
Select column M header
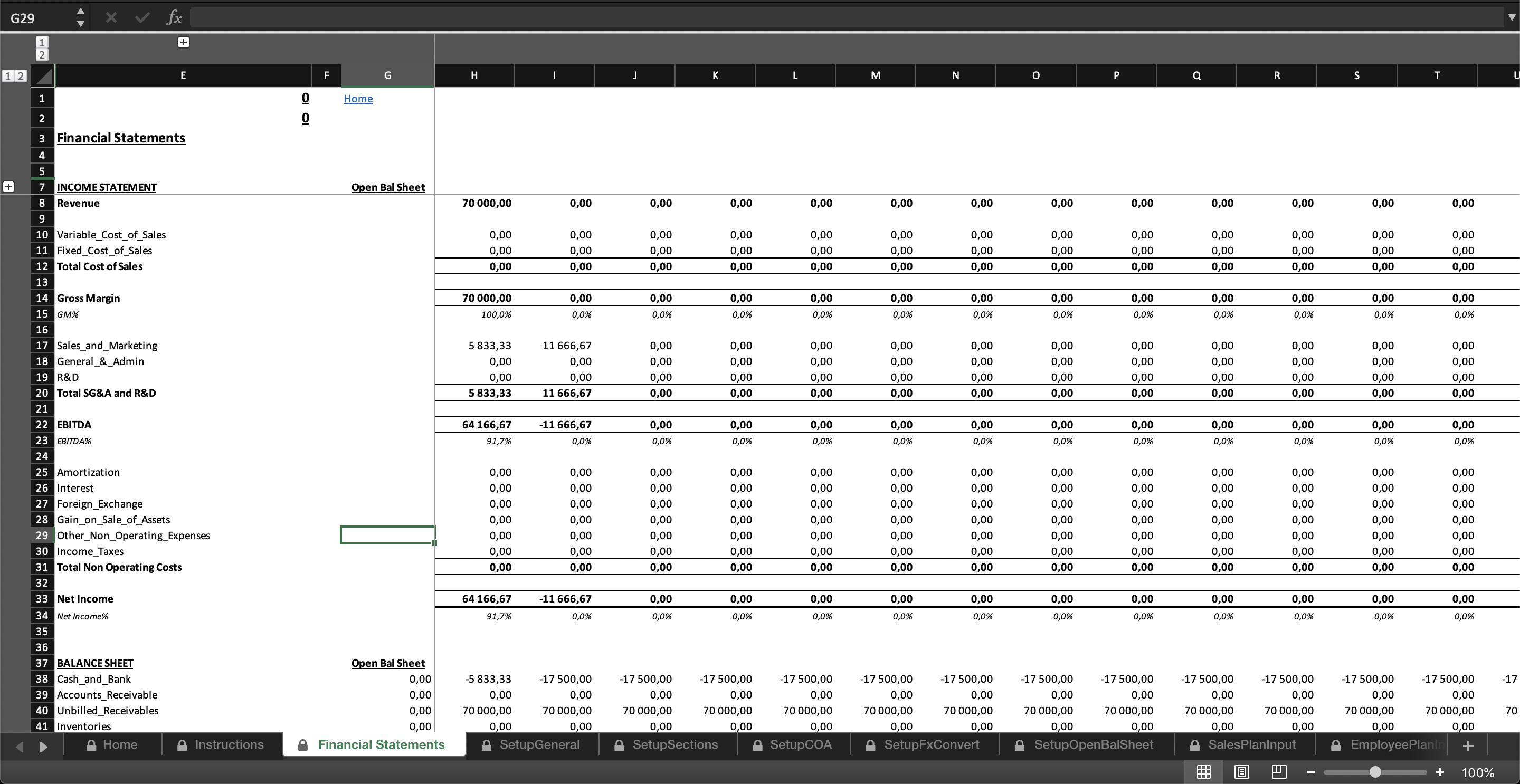point(876,75)
